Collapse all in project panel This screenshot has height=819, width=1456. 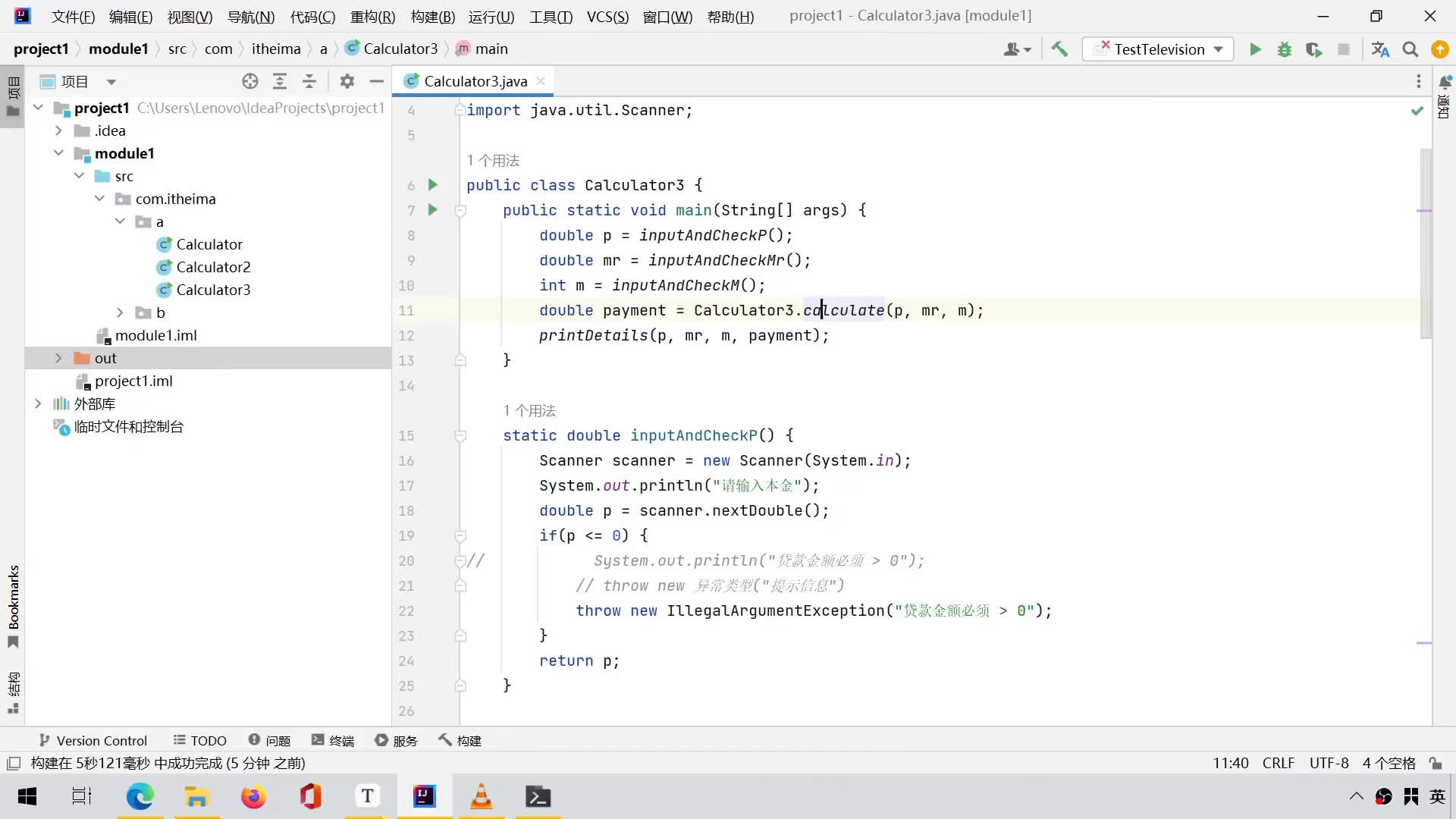coord(309,81)
